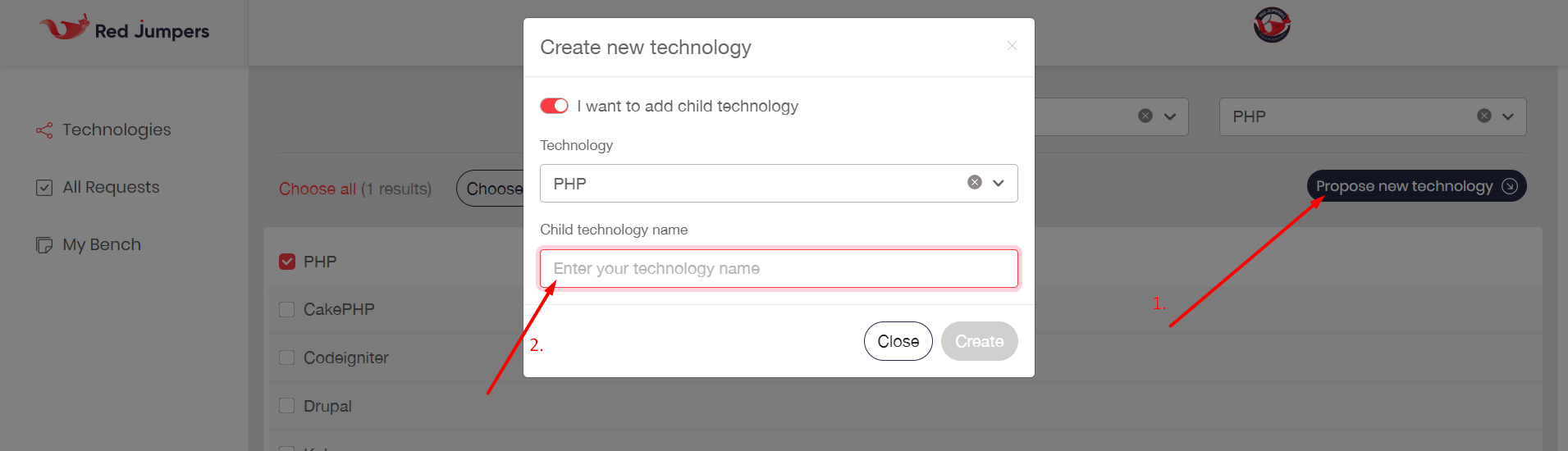Focus the Child technology name field
1568x451 pixels.
[x=779, y=268]
